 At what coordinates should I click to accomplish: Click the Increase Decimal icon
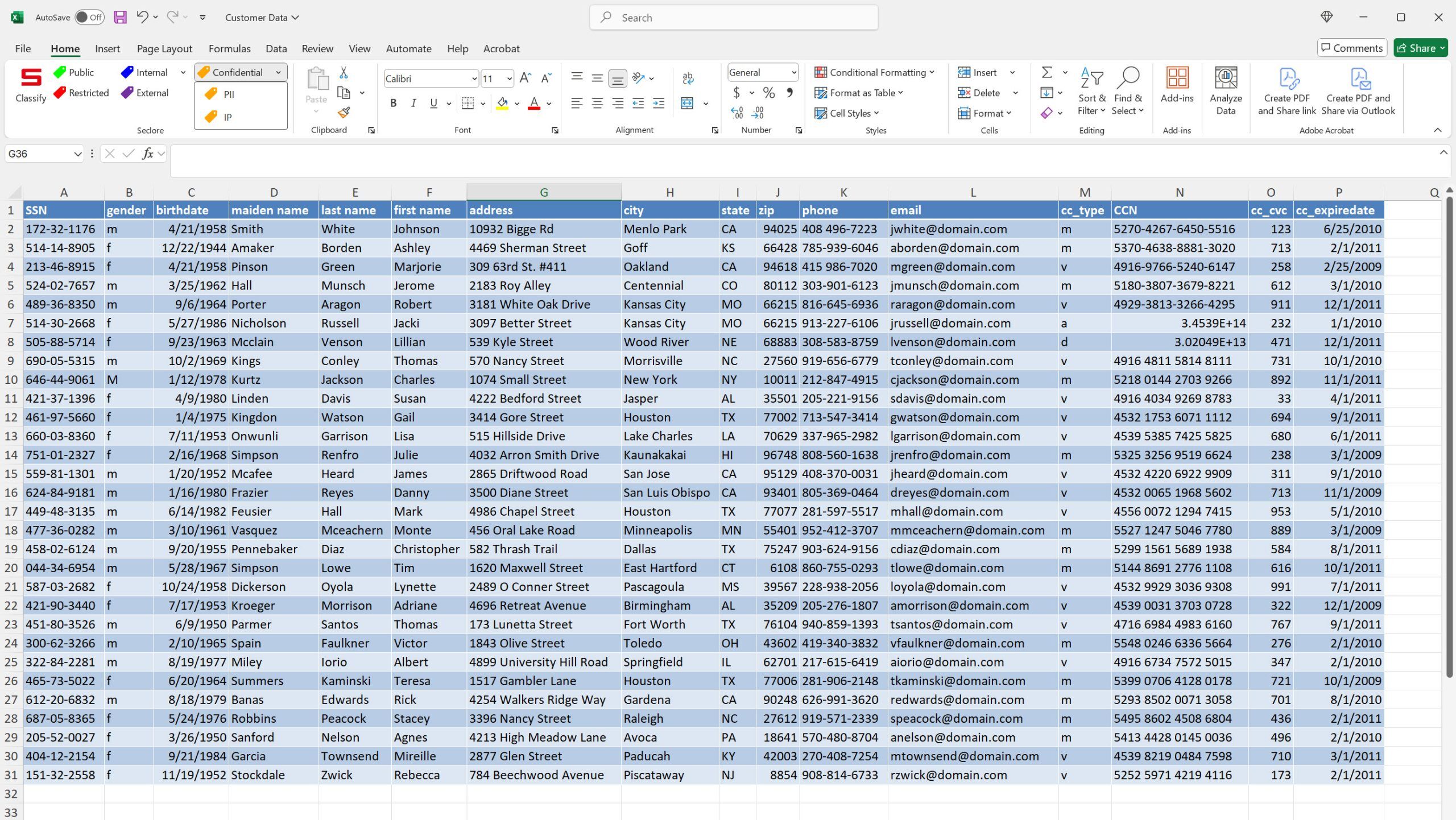pos(737,113)
